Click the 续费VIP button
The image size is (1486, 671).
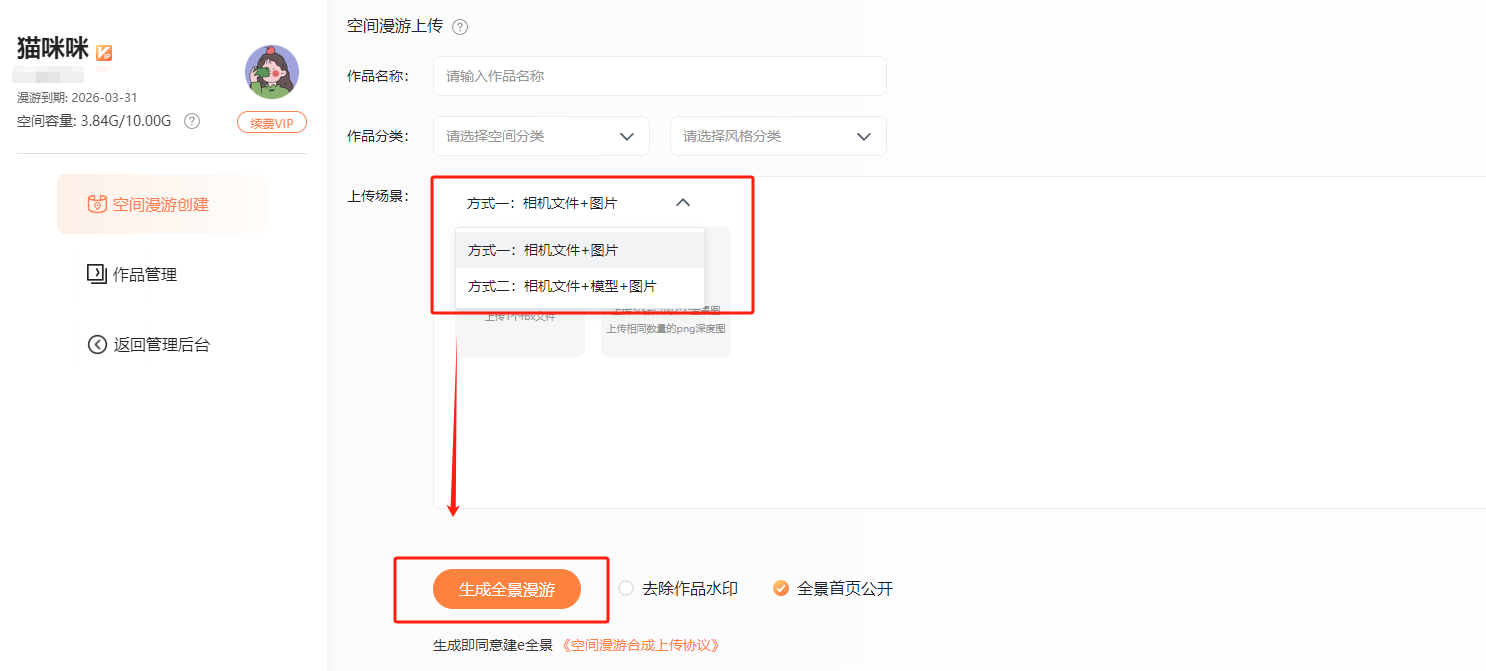[272, 122]
